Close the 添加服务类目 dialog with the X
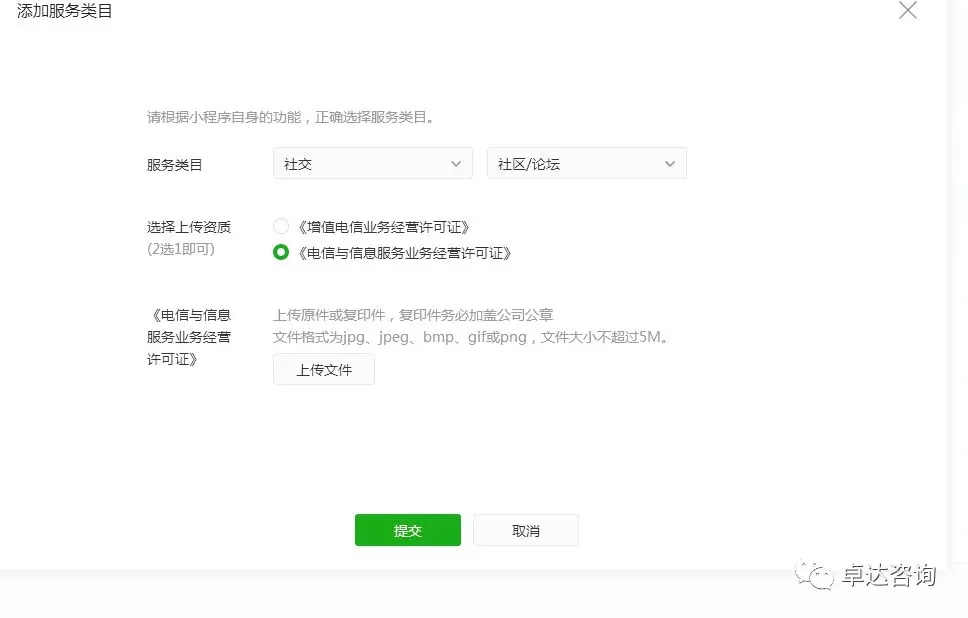The image size is (968, 618). [908, 10]
